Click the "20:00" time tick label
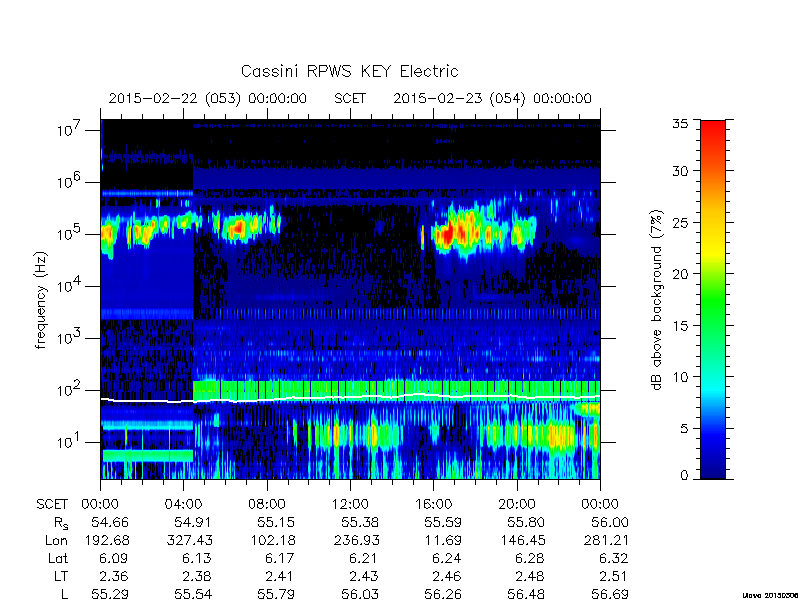 (517, 505)
